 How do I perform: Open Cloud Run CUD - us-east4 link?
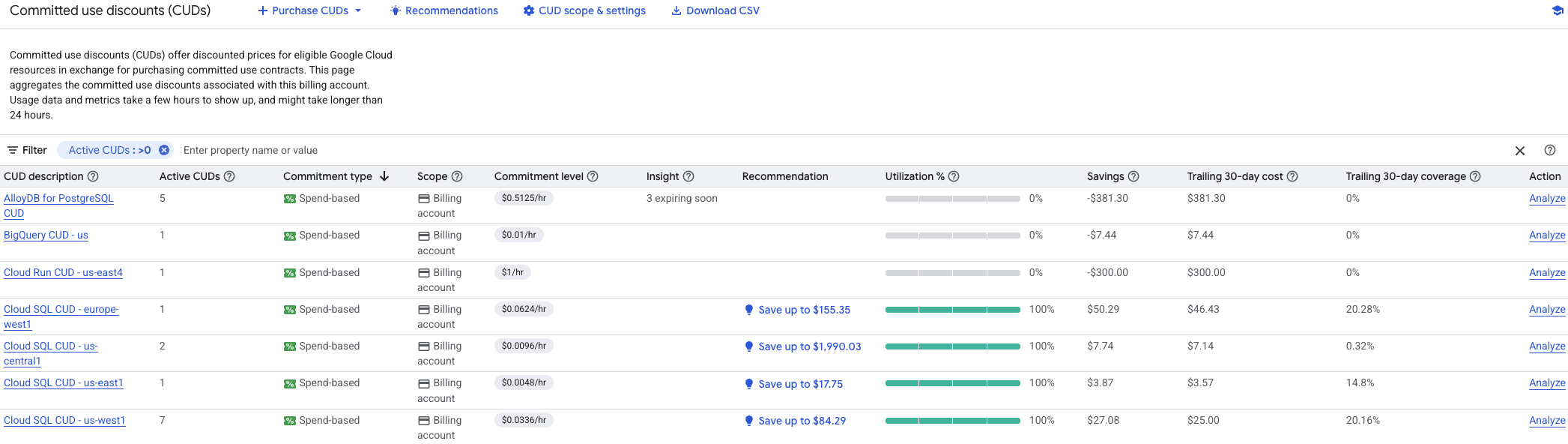63,272
